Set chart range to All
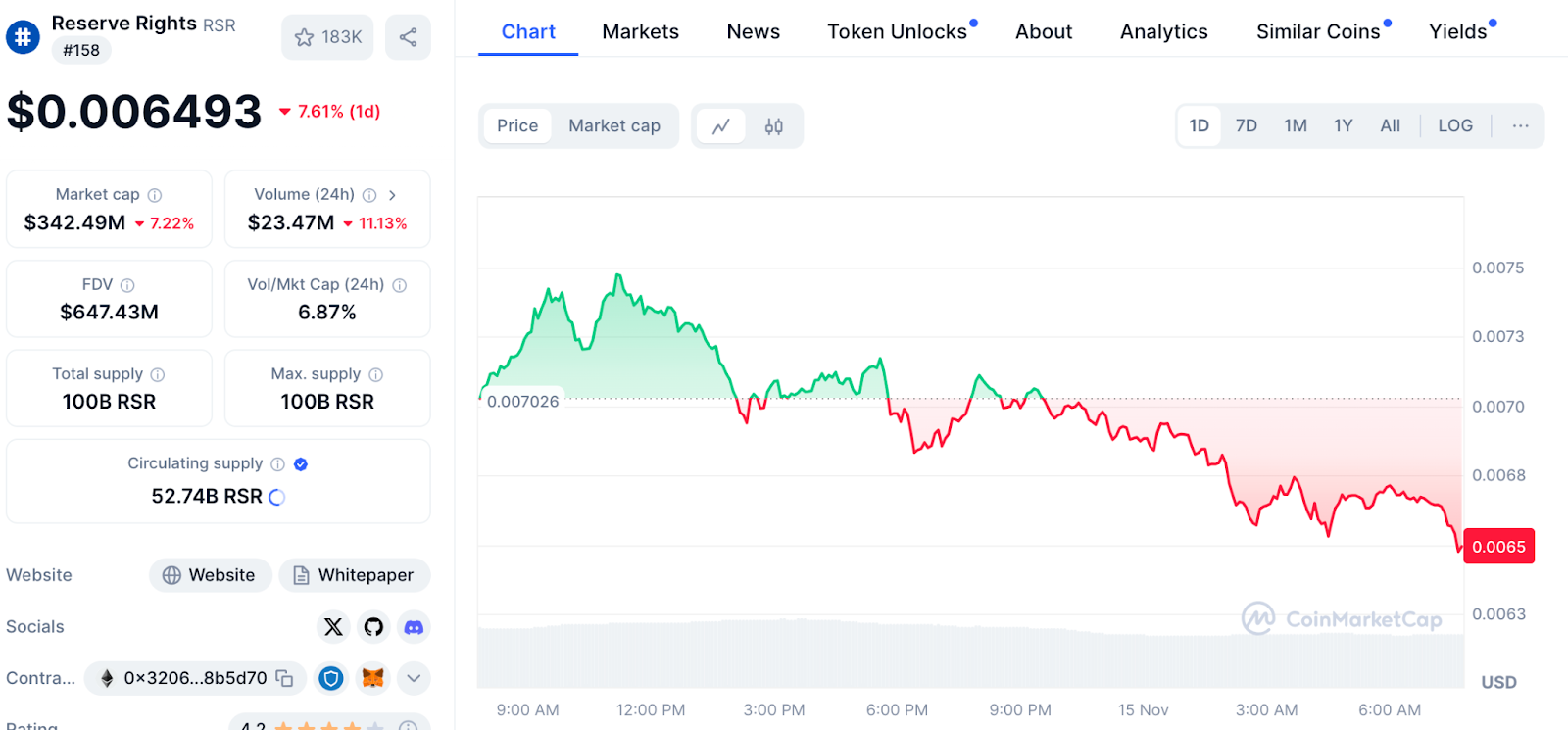This screenshot has height=730, width=1568. [x=1390, y=126]
